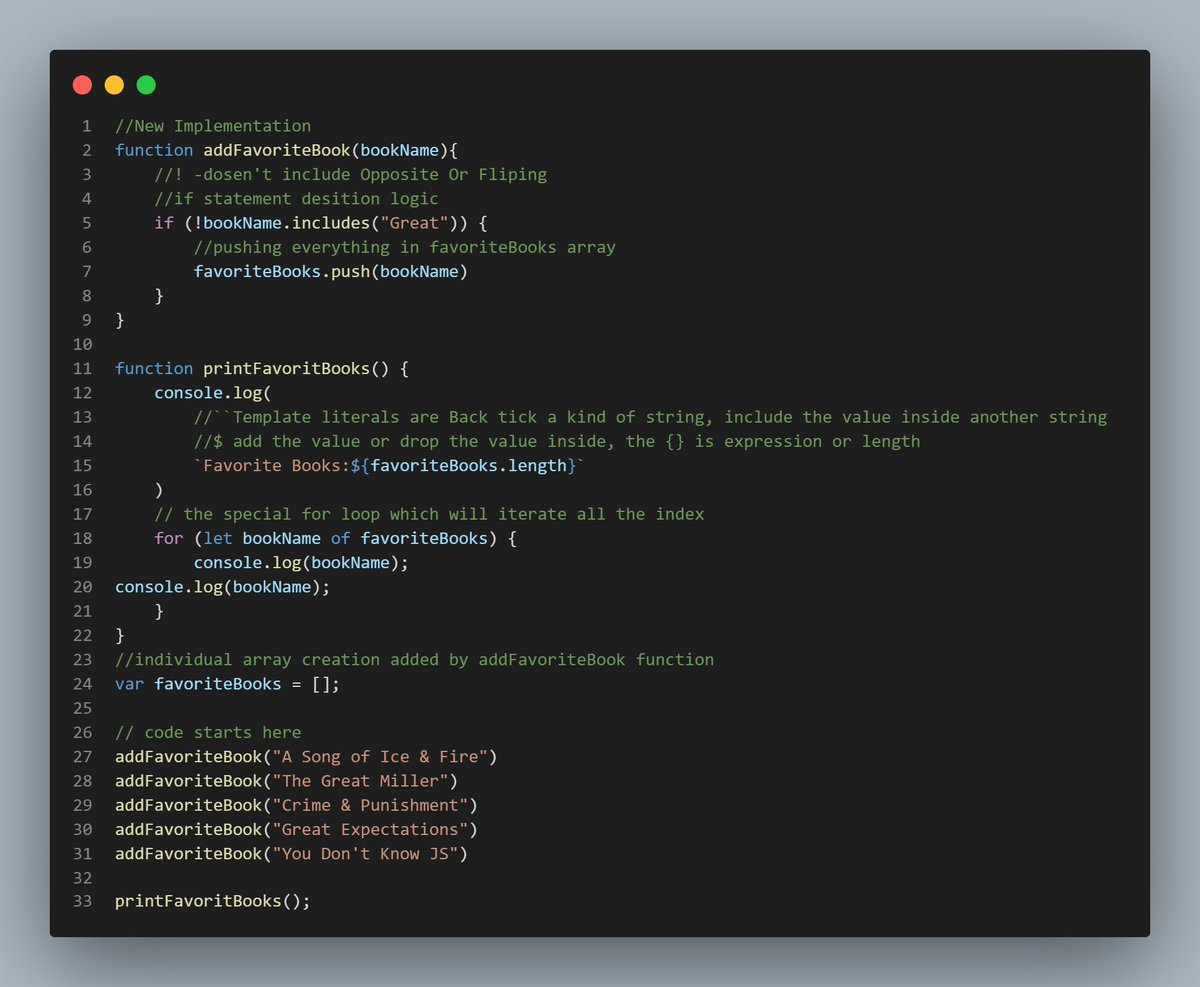The image size is (1200, 987).
Task: Click line number 32 in the gutter
Action: 82,878
